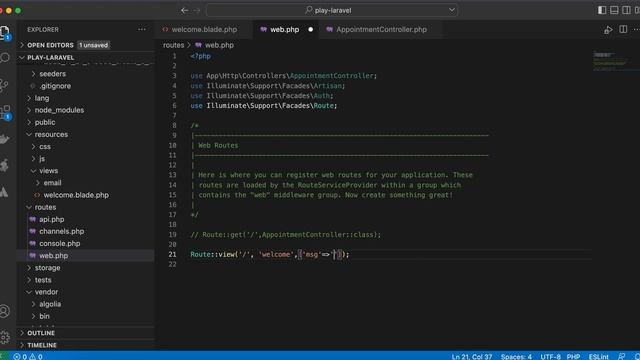Go forward with the navigation arrow
640x360 pixels.
point(197,10)
